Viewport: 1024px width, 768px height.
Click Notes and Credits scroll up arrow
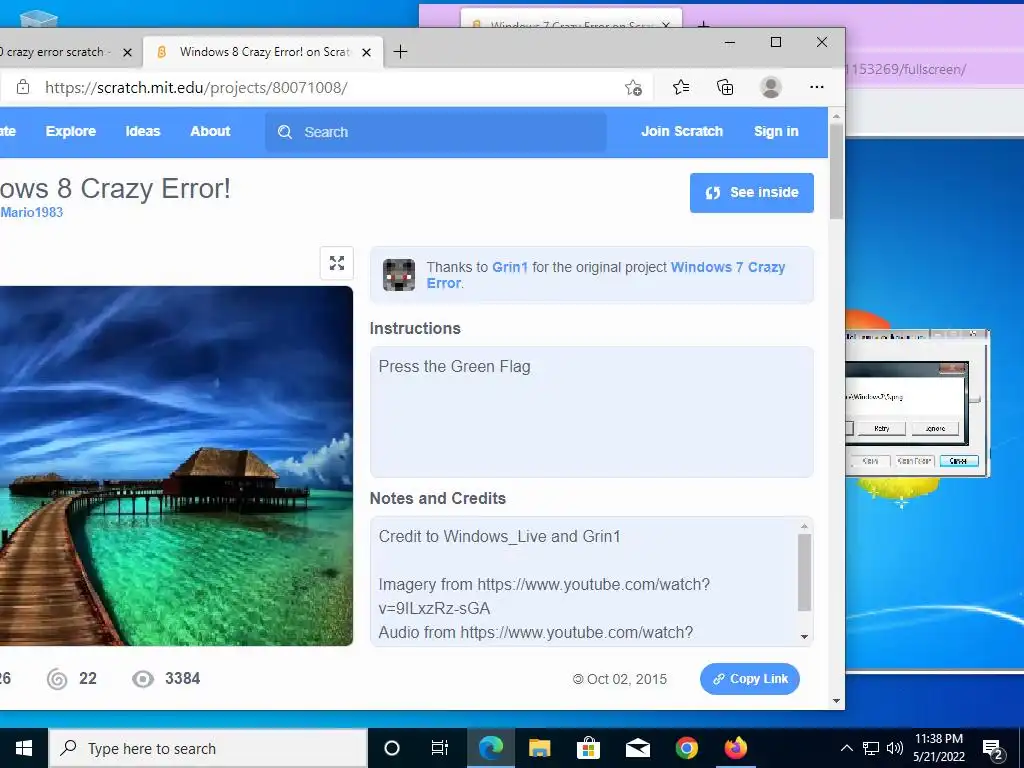click(805, 526)
